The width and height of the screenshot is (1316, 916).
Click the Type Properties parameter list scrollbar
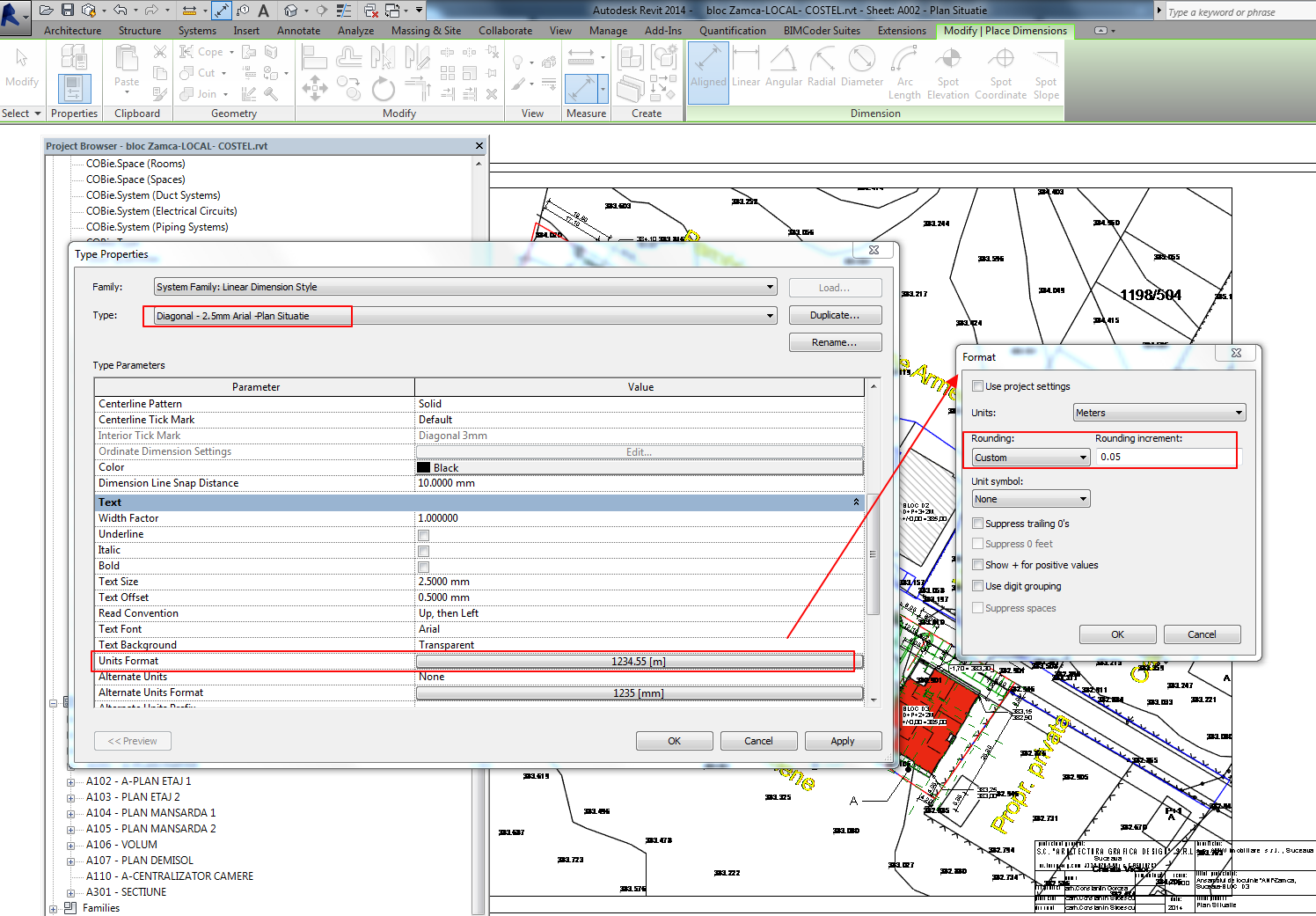point(873,554)
